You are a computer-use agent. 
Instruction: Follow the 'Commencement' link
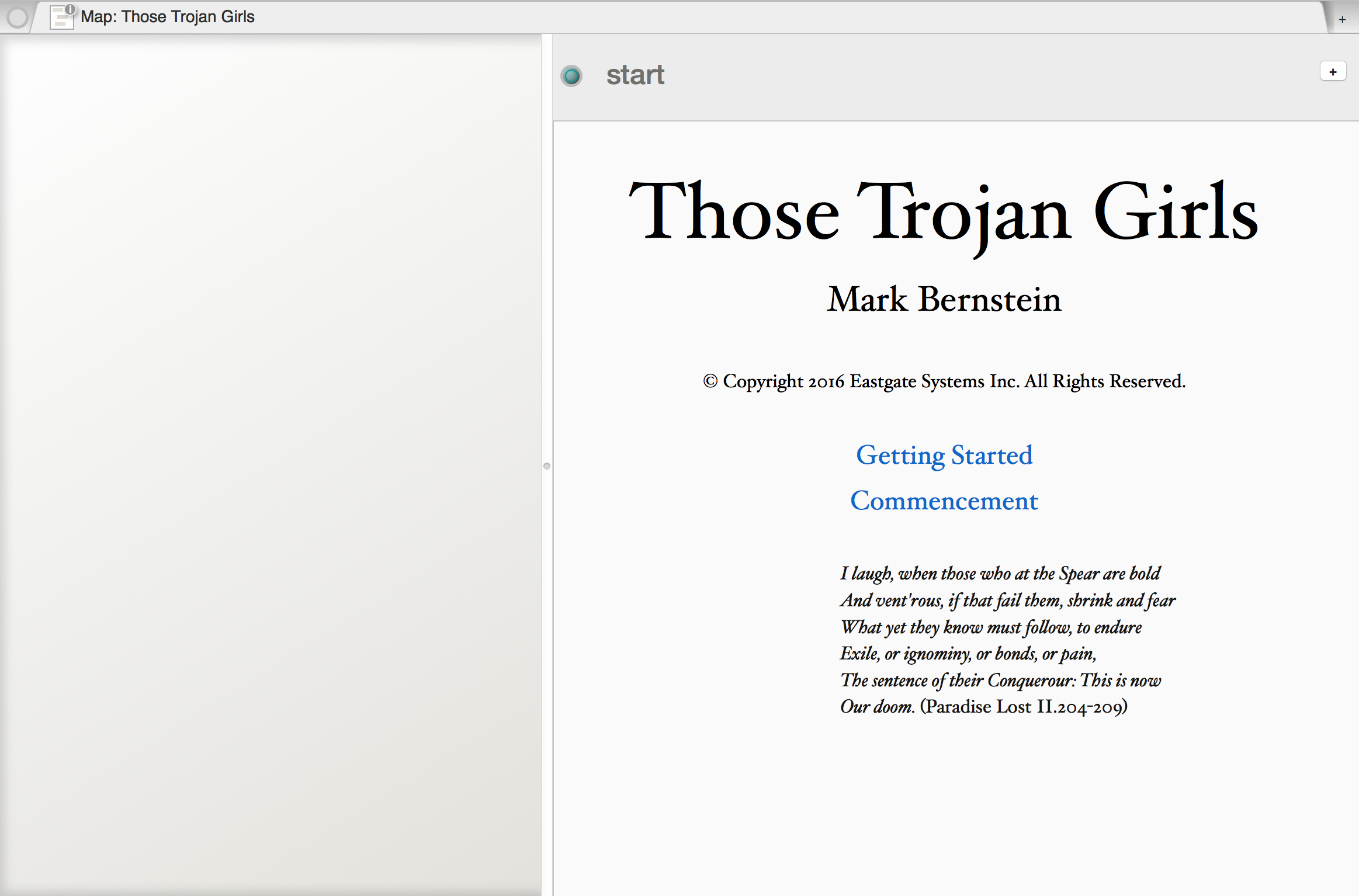click(x=944, y=501)
